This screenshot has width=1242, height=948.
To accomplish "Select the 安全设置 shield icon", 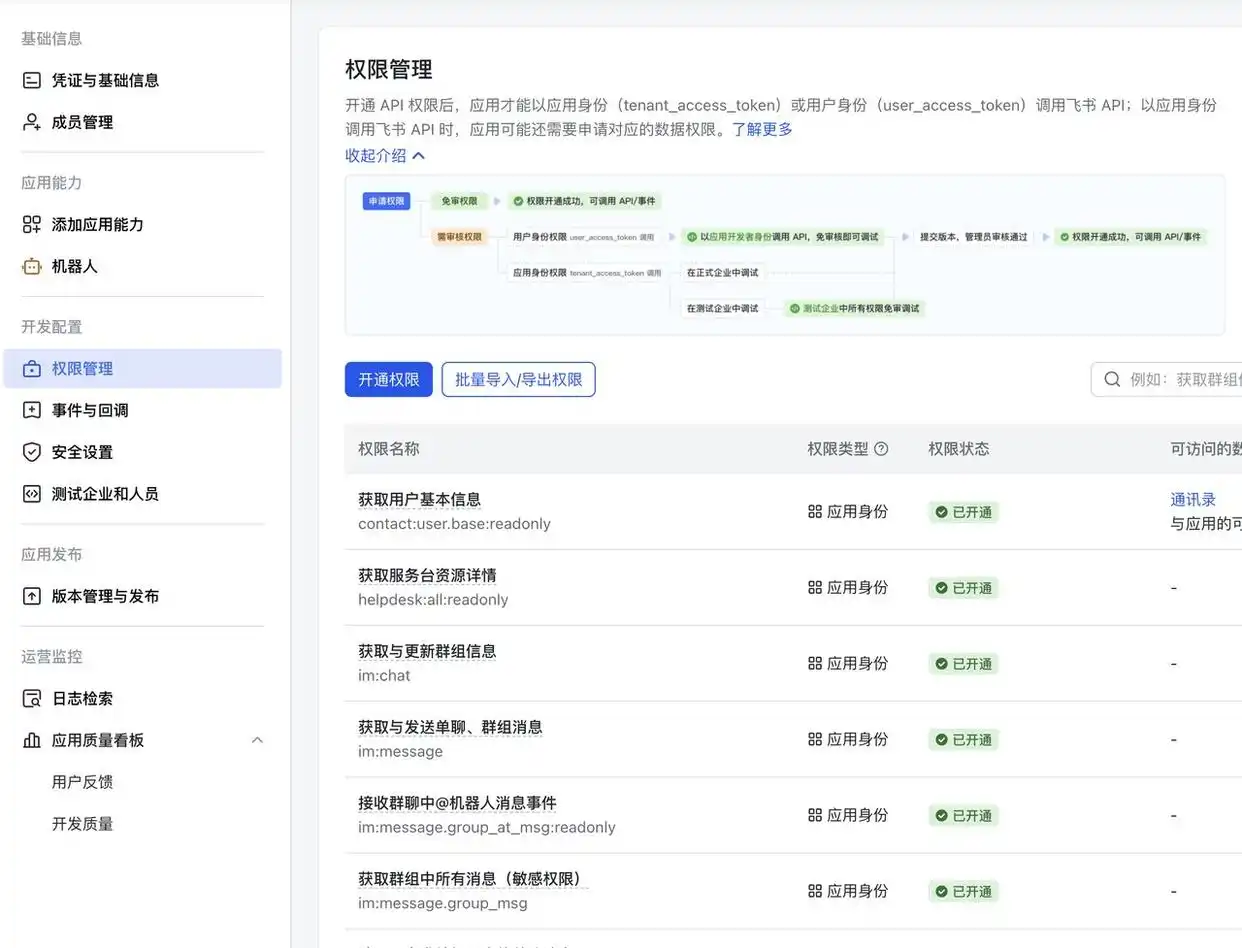I will click(x=31, y=451).
